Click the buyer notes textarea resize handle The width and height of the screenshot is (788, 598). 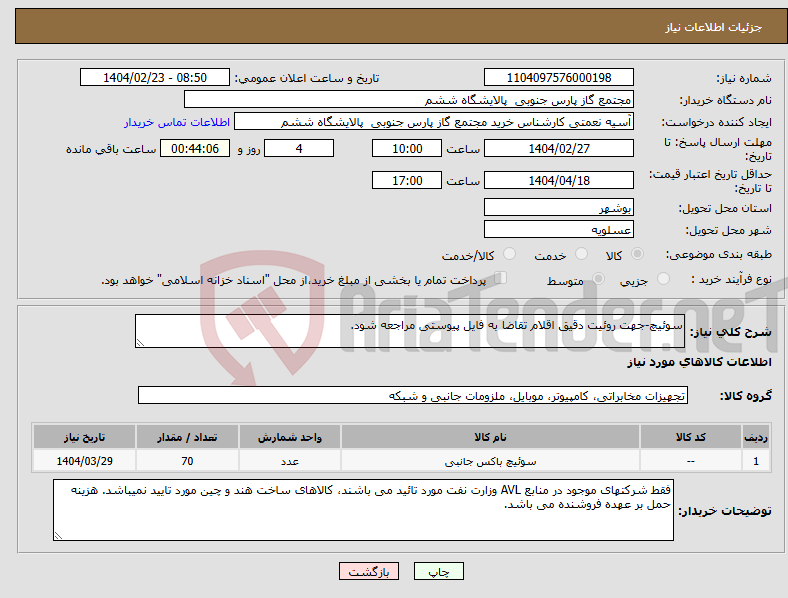tap(58, 536)
